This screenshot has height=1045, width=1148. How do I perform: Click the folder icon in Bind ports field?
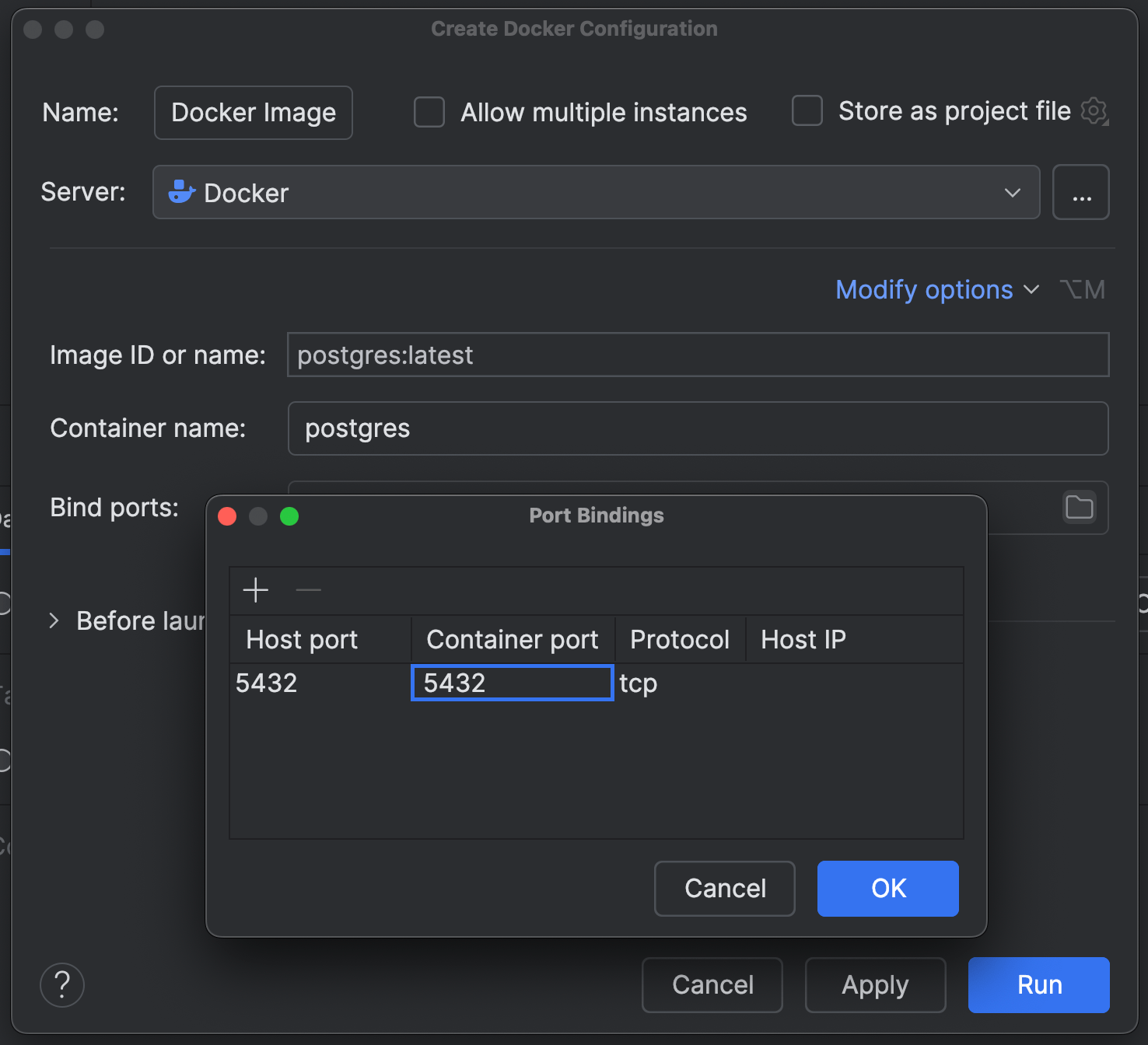click(1079, 507)
